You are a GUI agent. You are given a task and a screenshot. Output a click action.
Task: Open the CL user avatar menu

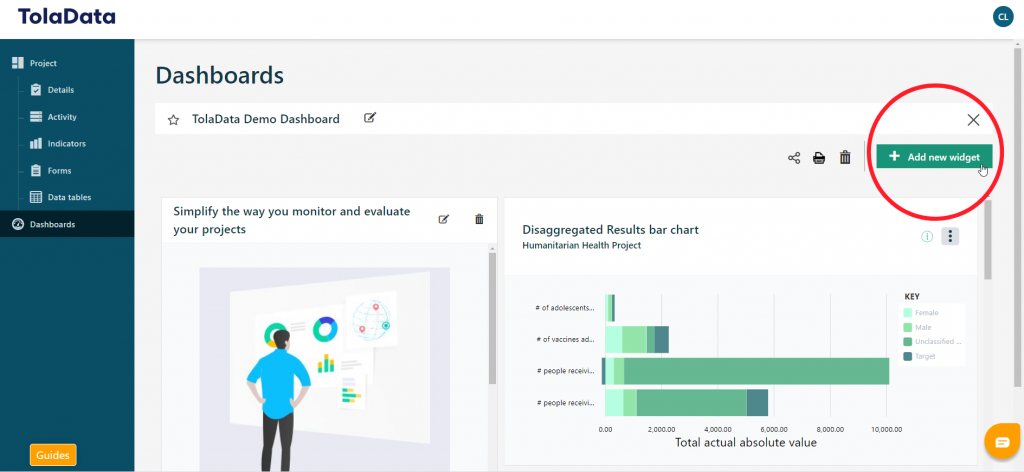pos(1002,16)
